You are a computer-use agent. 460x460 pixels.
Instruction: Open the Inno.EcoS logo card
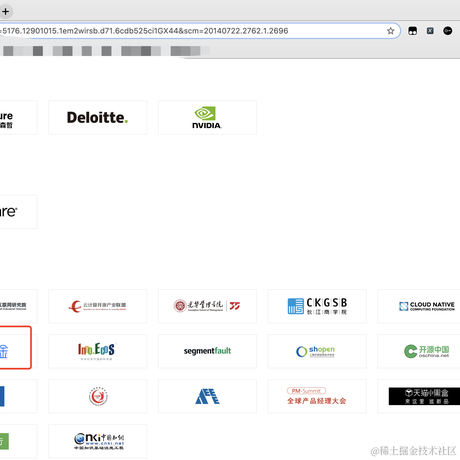click(x=98, y=351)
